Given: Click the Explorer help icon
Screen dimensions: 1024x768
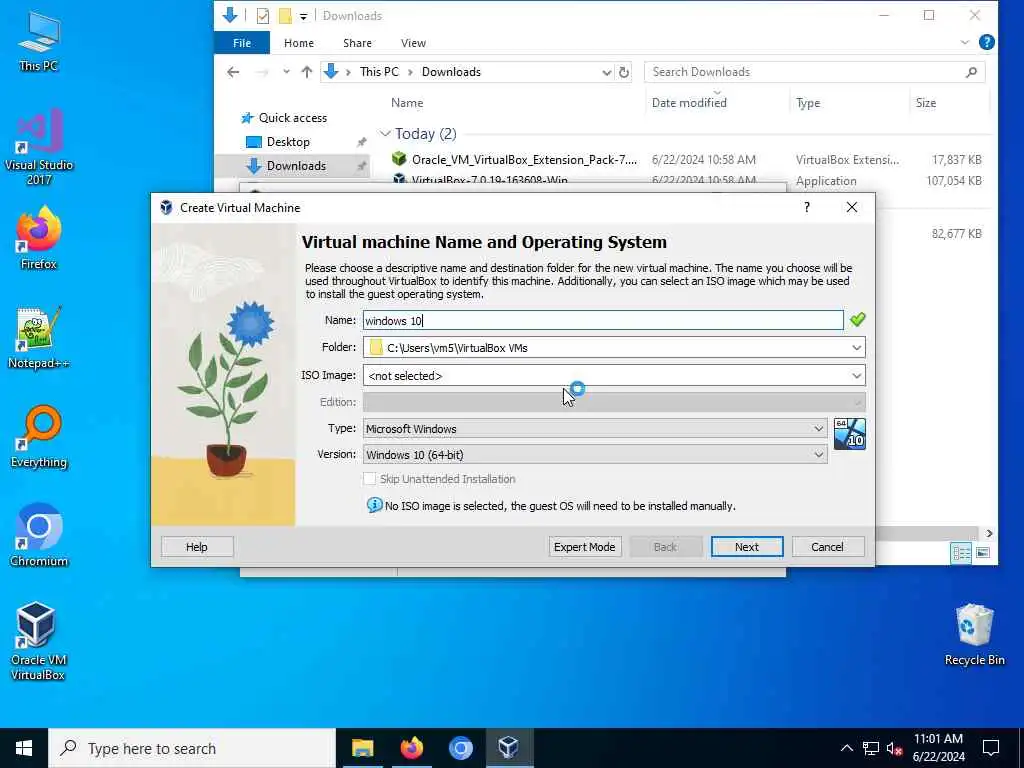Looking at the screenshot, I should [987, 42].
